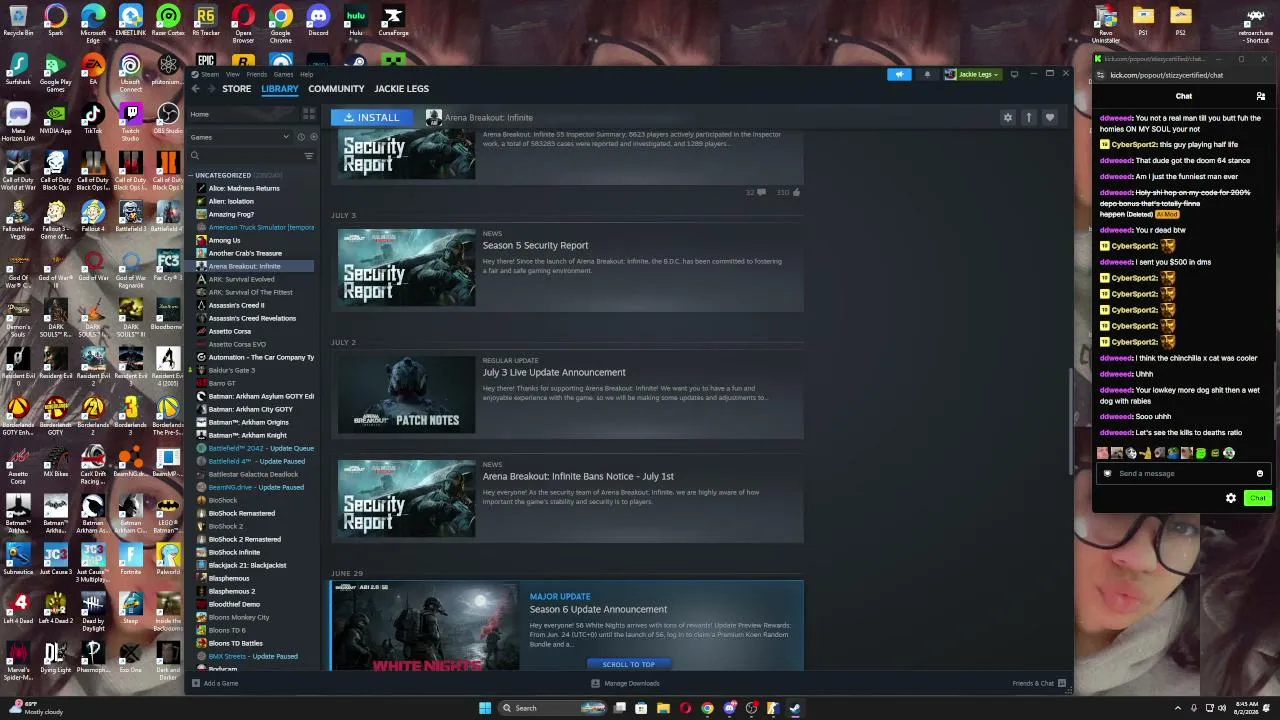Favorite Arena Breakout with the heart icon
The width and height of the screenshot is (1280, 720).
[1049, 118]
